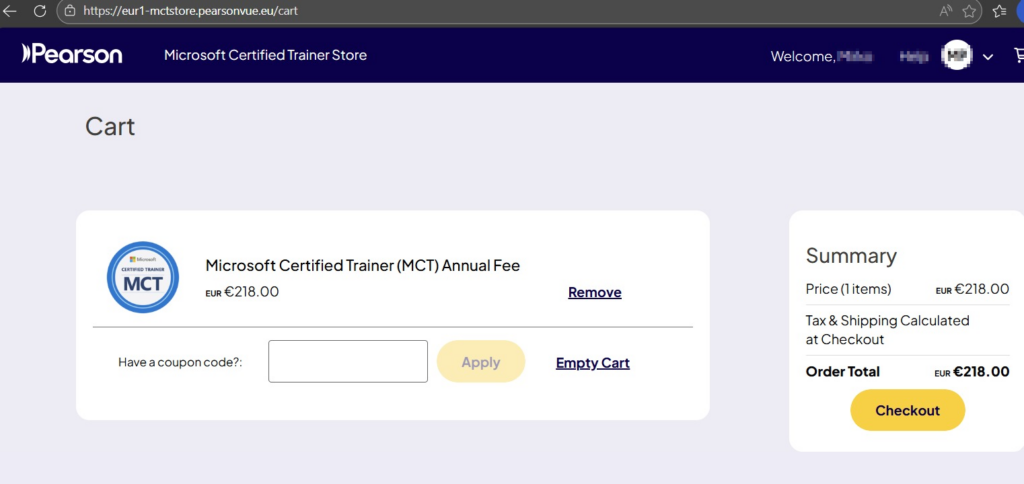Viewport: 1024px width, 484px height.
Task: Reload the page with the refresh icon
Action: [x=40, y=11]
